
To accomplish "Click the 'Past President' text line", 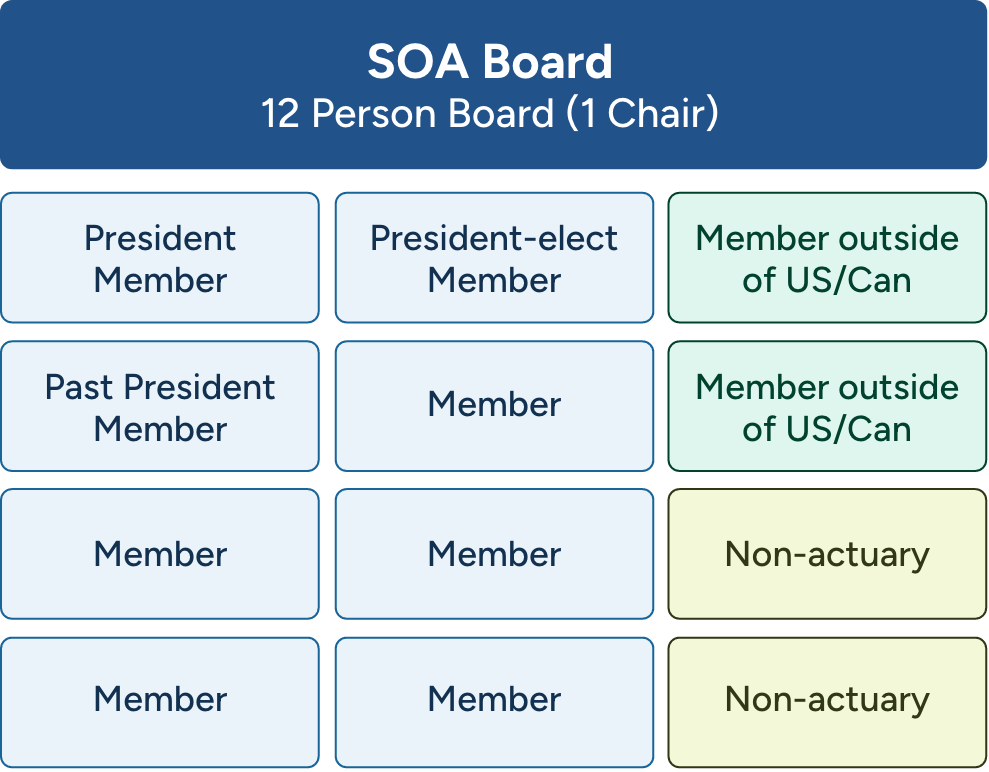I will (x=160, y=387).
